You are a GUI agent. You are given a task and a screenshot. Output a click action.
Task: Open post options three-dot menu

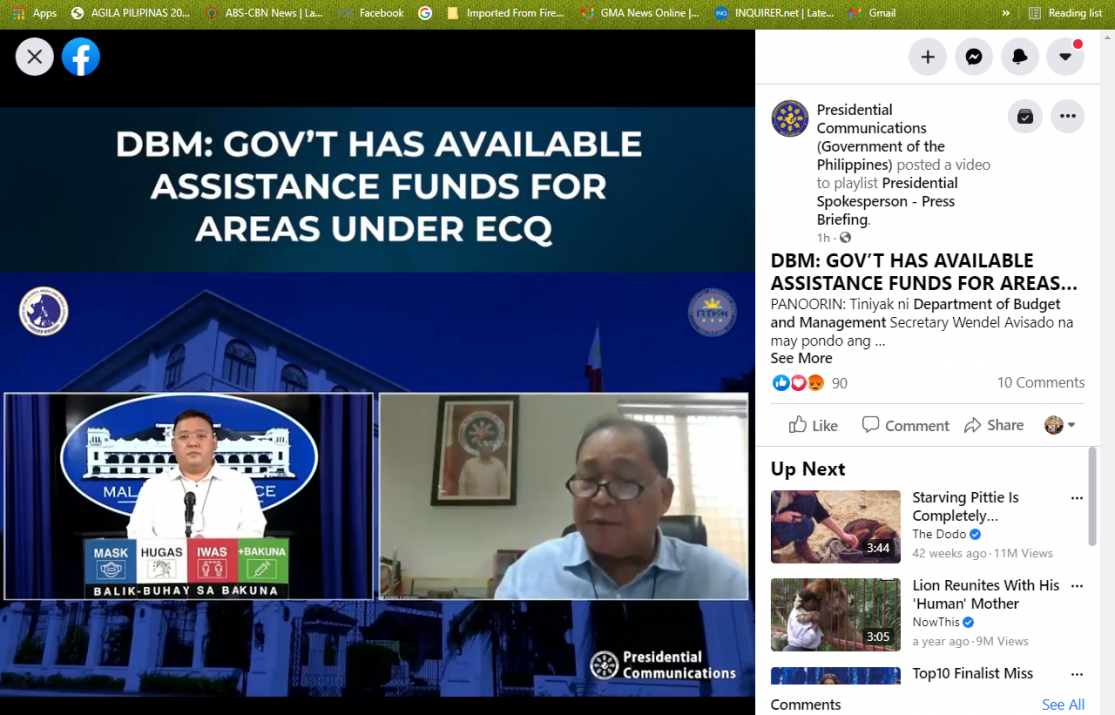coord(1067,116)
